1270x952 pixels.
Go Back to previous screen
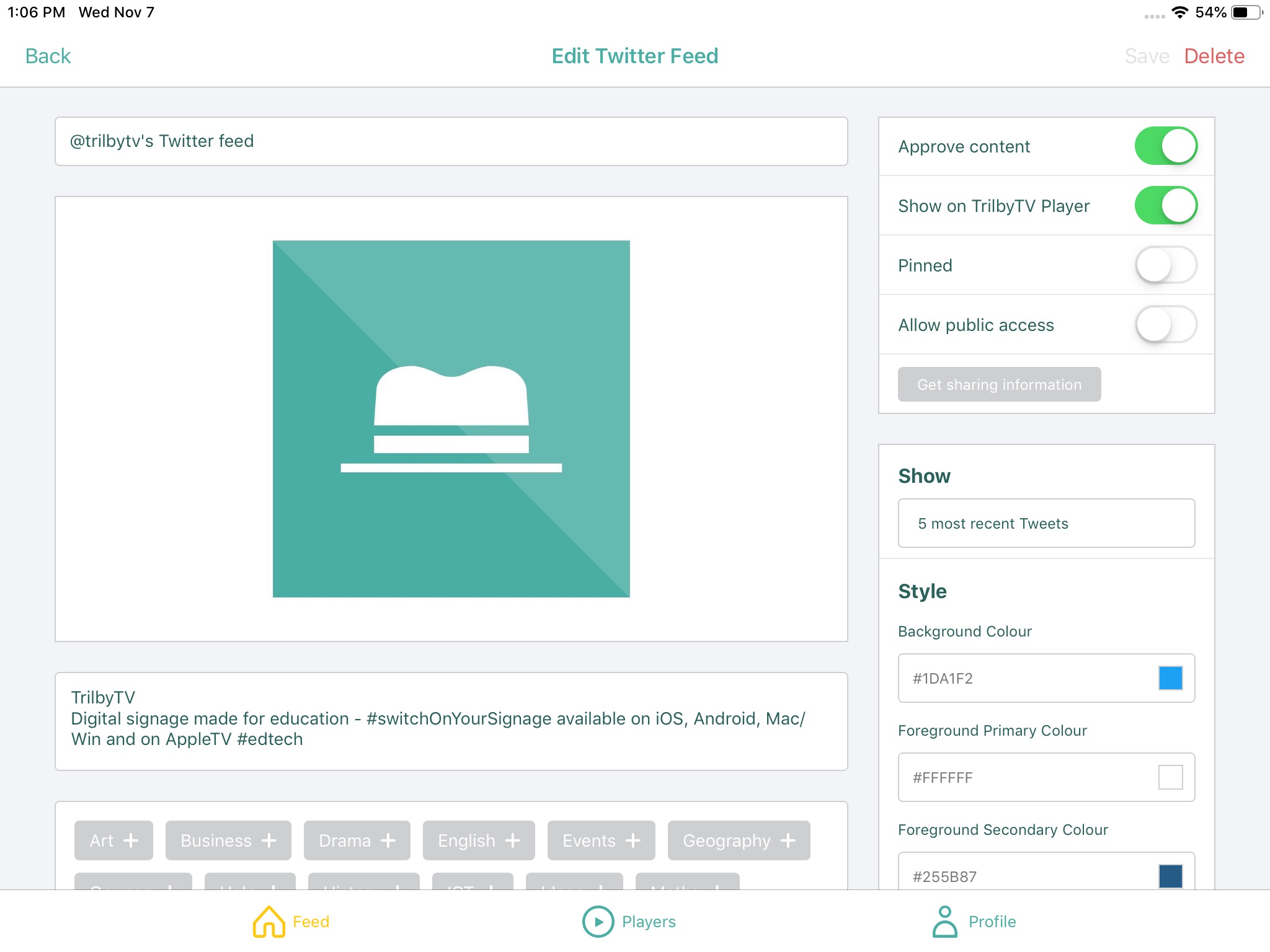48,56
